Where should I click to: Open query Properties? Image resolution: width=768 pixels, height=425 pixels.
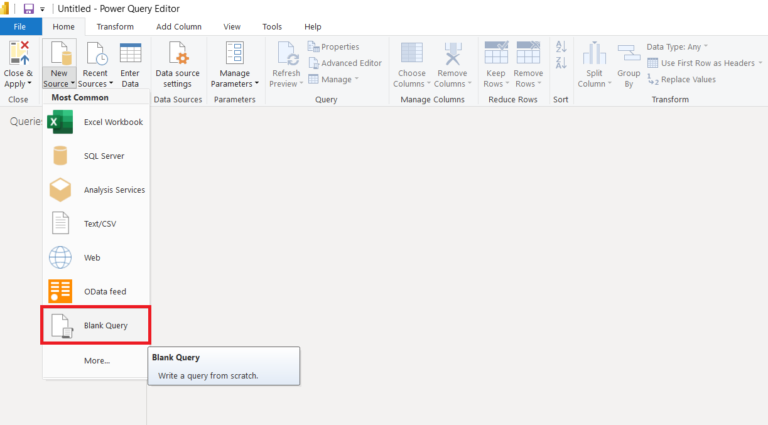(334, 47)
